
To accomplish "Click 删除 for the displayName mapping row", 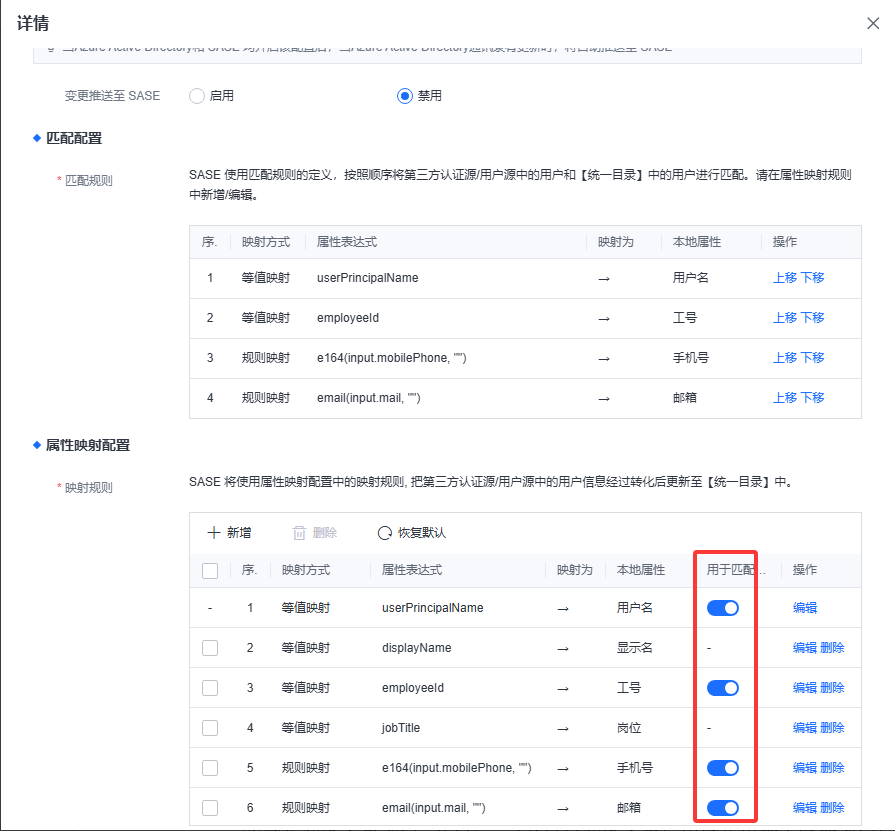I will 832,648.
